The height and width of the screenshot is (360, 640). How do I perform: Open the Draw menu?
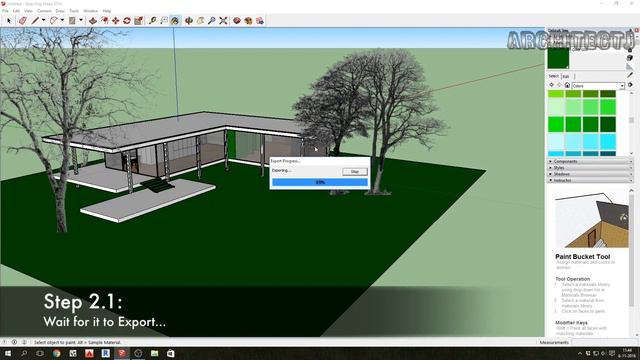[x=60, y=11]
